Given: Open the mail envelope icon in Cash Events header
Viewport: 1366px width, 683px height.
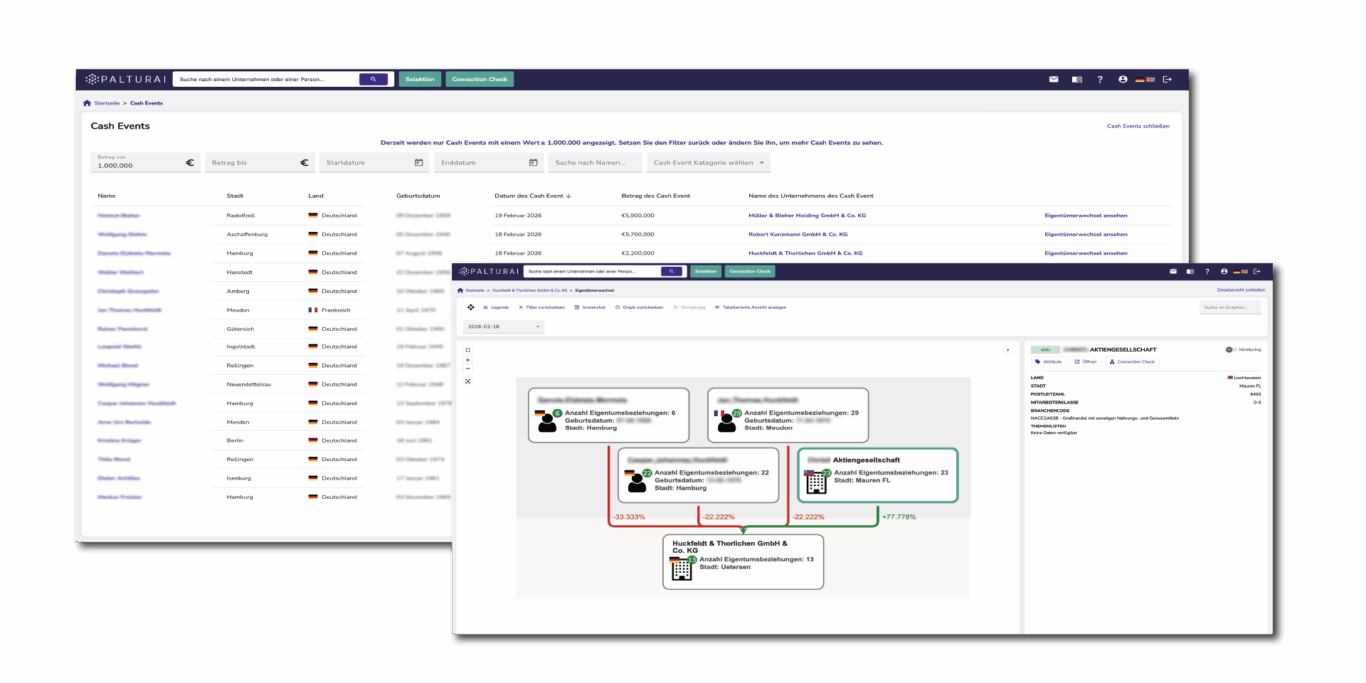Looking at the screenshot, I should click(1053, 79).
